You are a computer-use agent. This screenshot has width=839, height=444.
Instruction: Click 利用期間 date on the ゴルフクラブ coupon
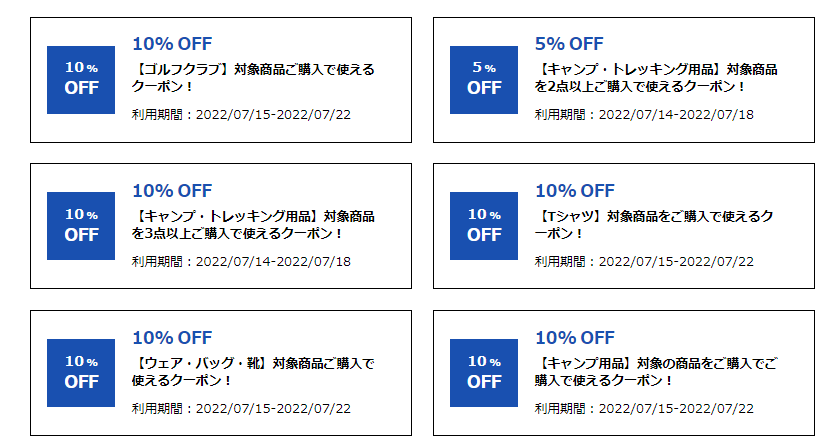[x=241, y=114]
